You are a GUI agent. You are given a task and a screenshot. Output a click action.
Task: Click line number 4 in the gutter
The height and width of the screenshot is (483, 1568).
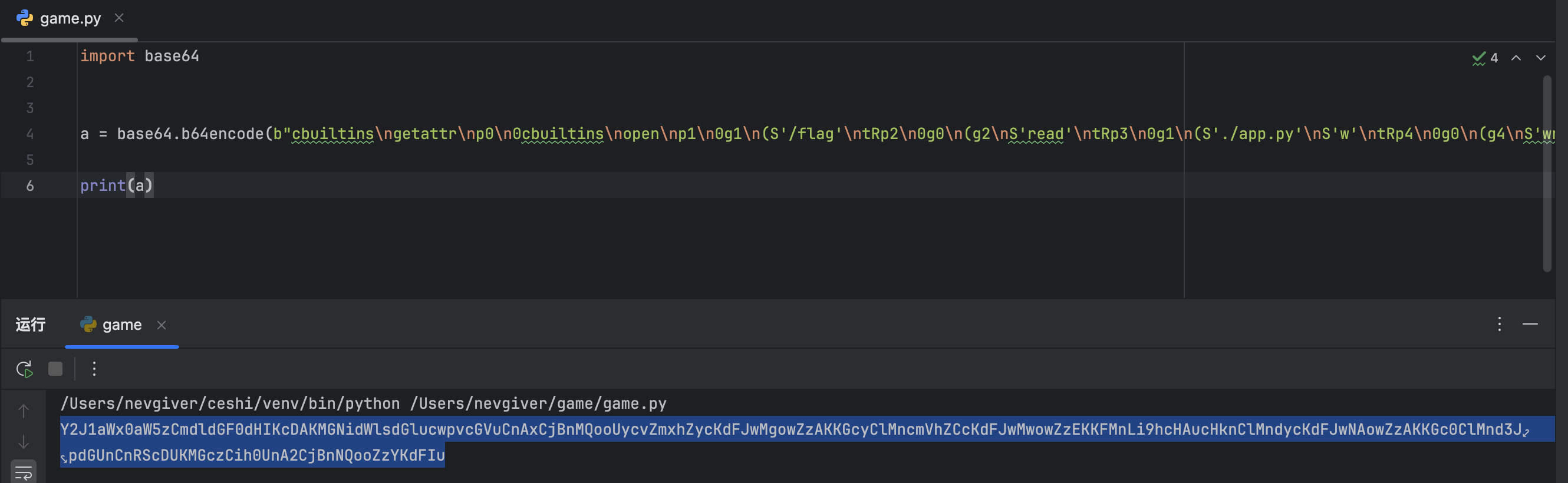pos(30,134)
